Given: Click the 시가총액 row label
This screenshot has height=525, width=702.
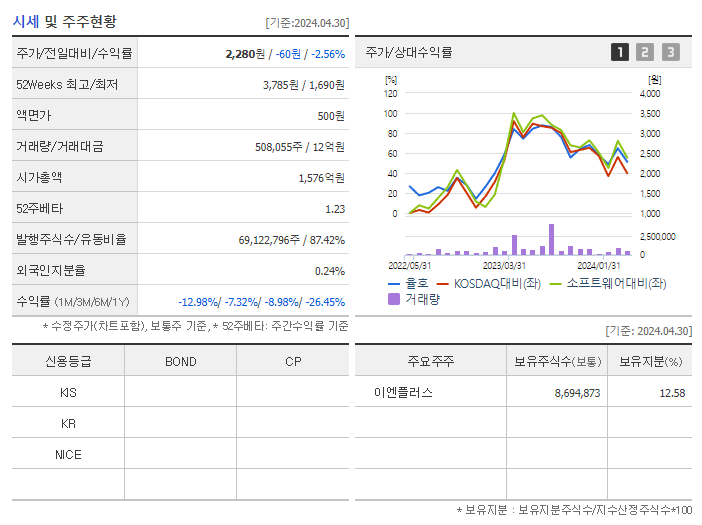Looking at the screenshot, I should point(39,177).
